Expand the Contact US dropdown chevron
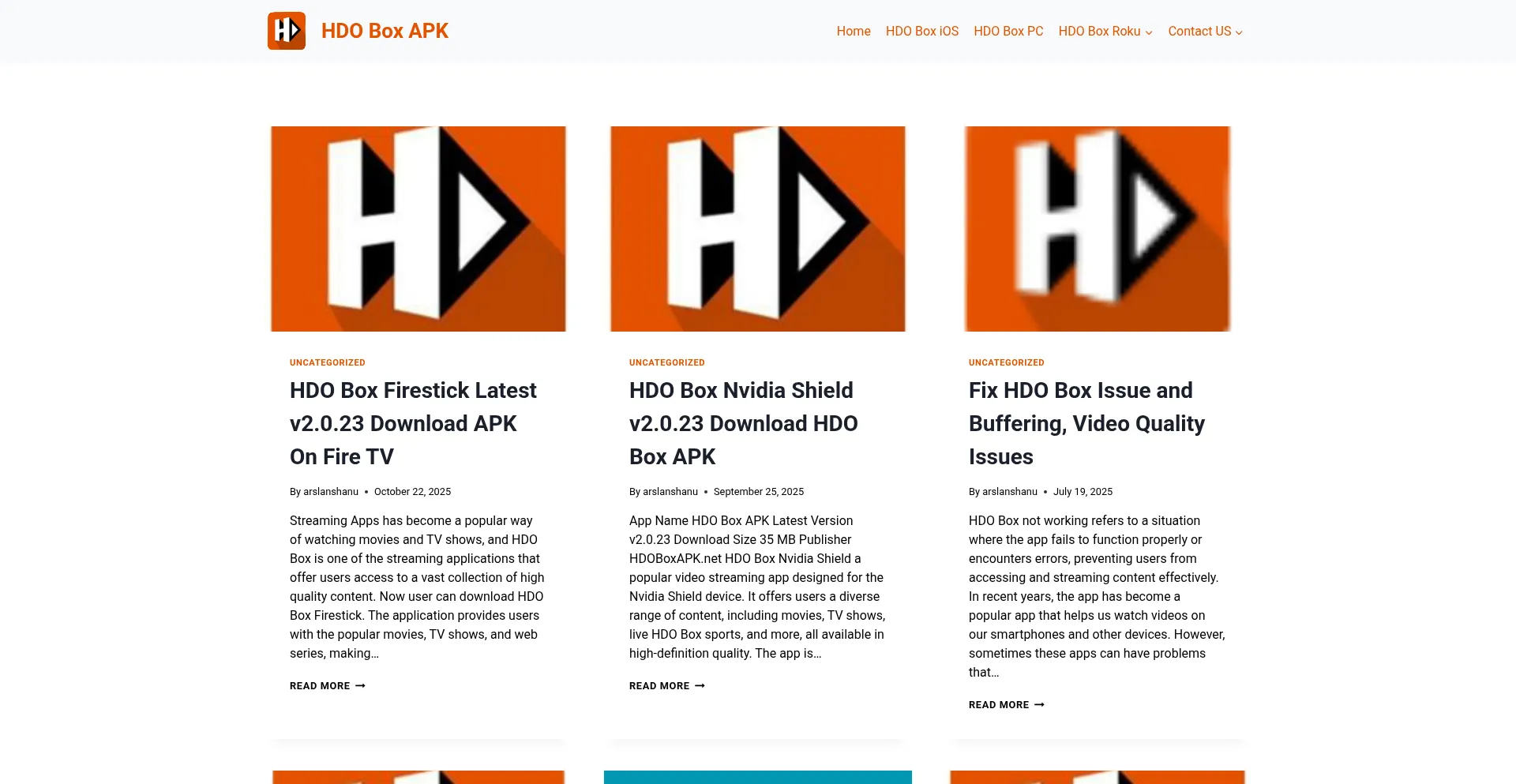 [1239, 32]
